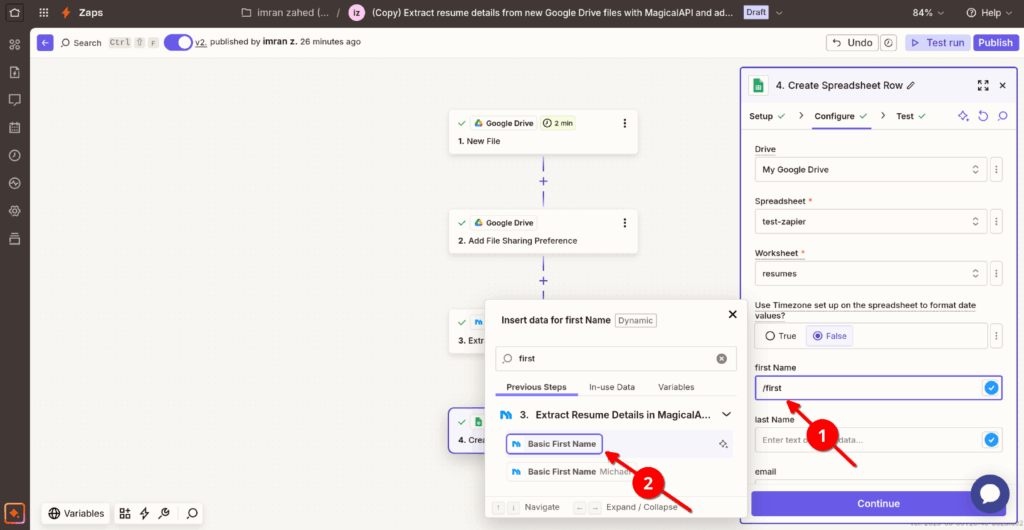Click sparkle icon beside Basic First Name
The image size is (1024, 530).
tap(723, 444)
